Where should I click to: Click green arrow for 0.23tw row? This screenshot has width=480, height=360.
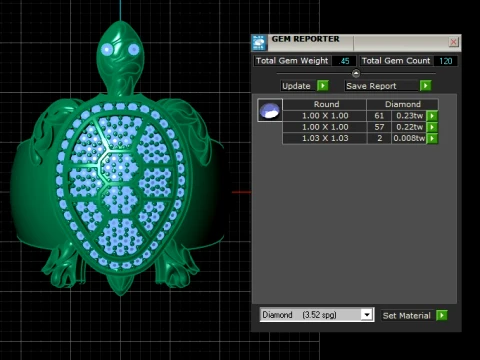(x=432, y=116)
